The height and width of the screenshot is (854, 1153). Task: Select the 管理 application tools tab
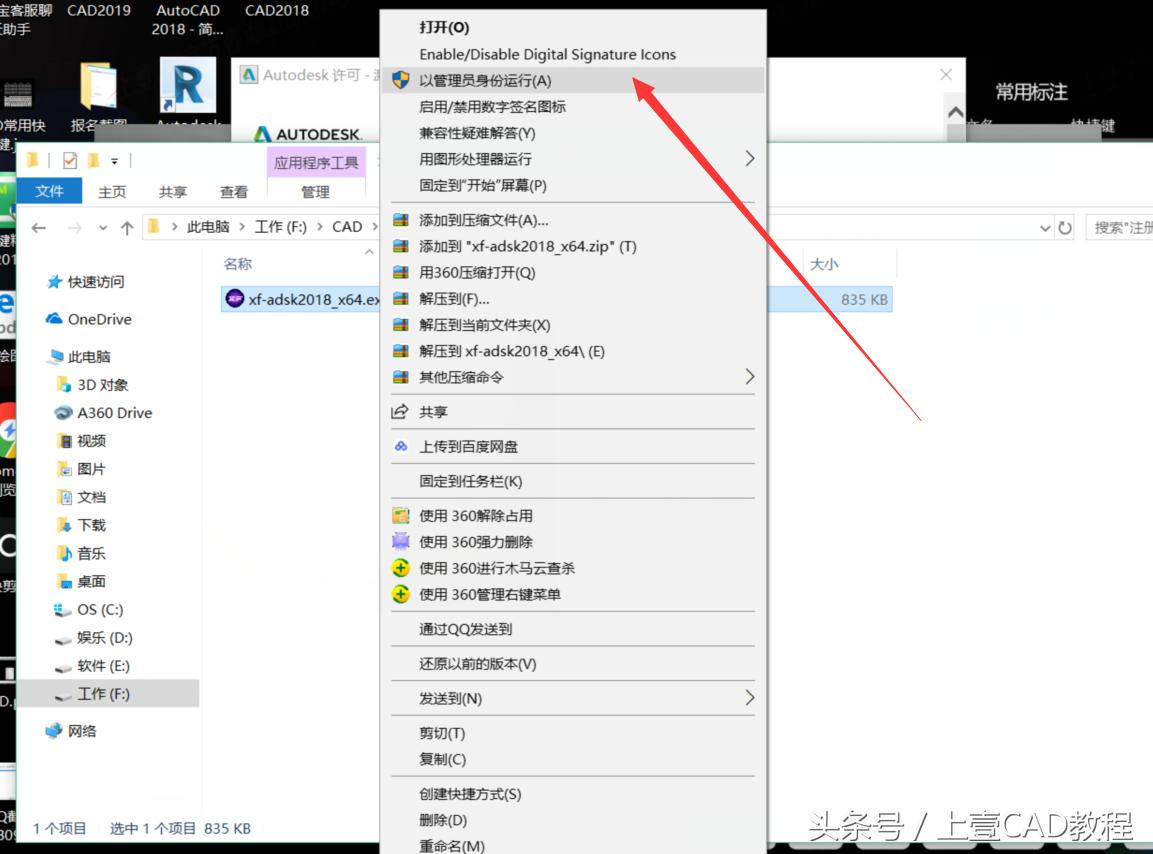317,192
